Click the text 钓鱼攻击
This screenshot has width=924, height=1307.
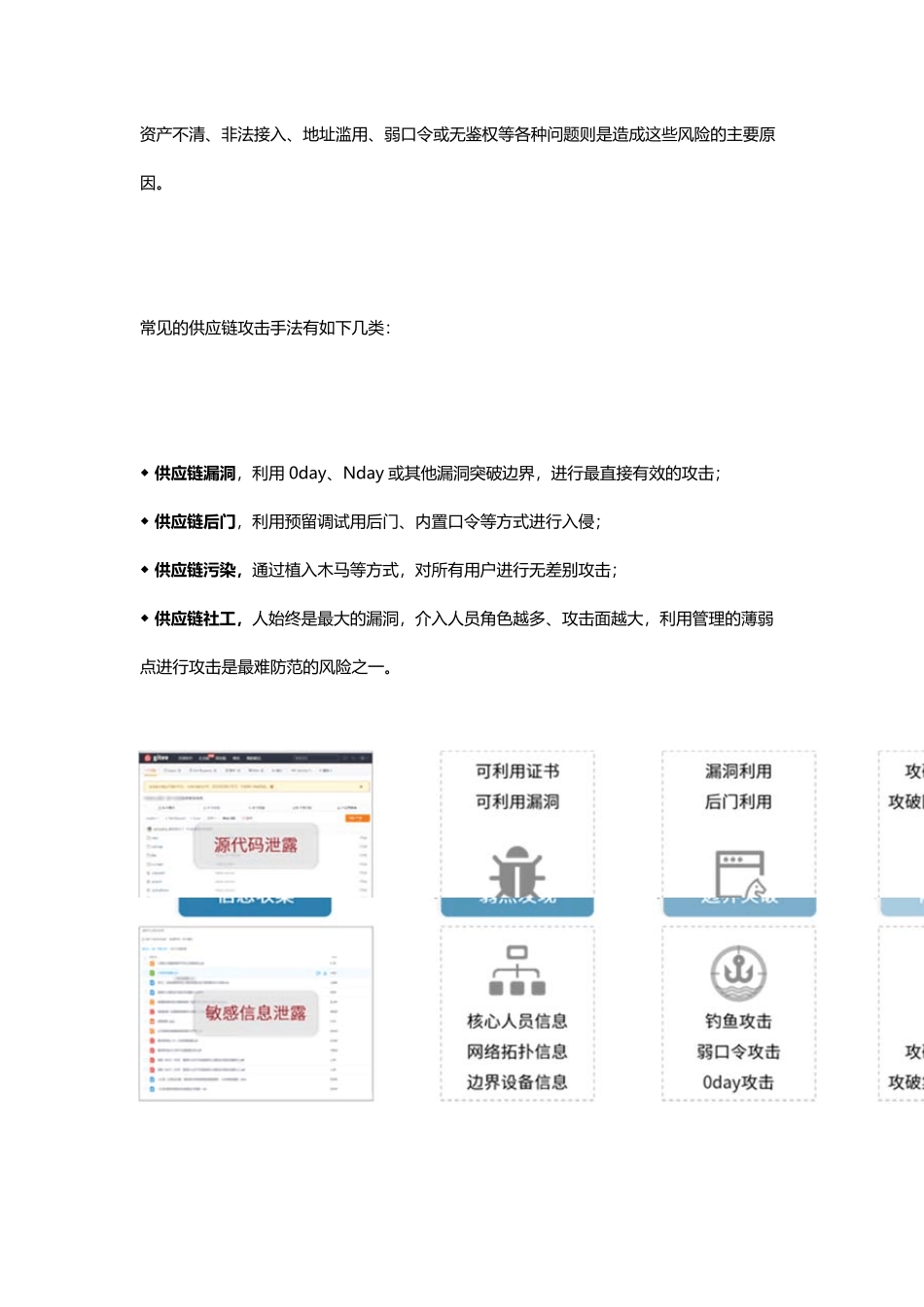[738, 1021]
